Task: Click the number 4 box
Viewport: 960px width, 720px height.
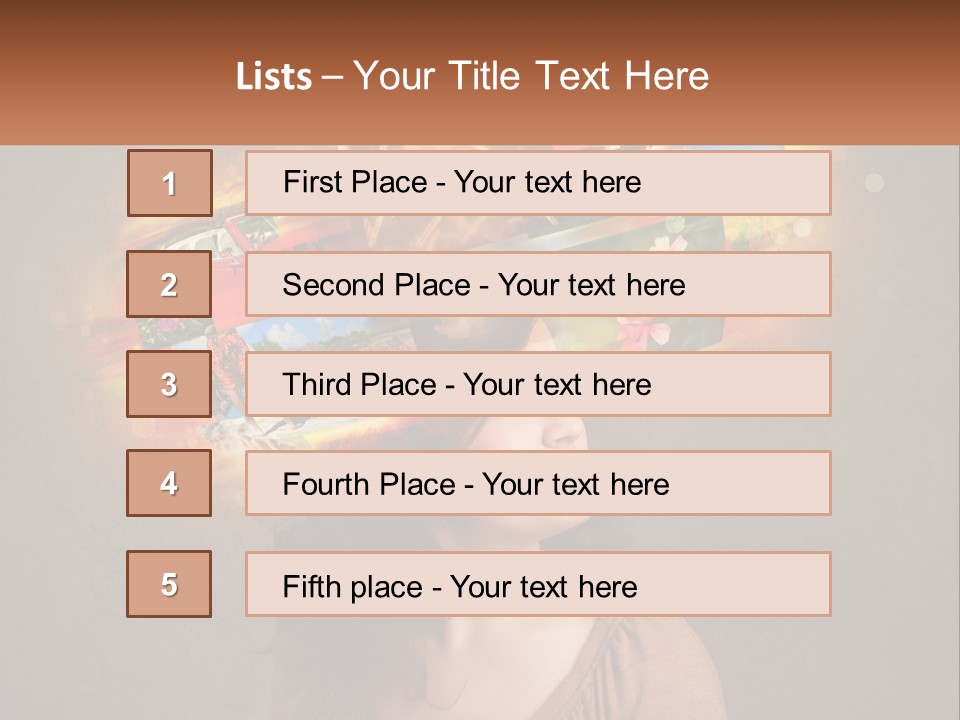Action: tap(169, 483)
